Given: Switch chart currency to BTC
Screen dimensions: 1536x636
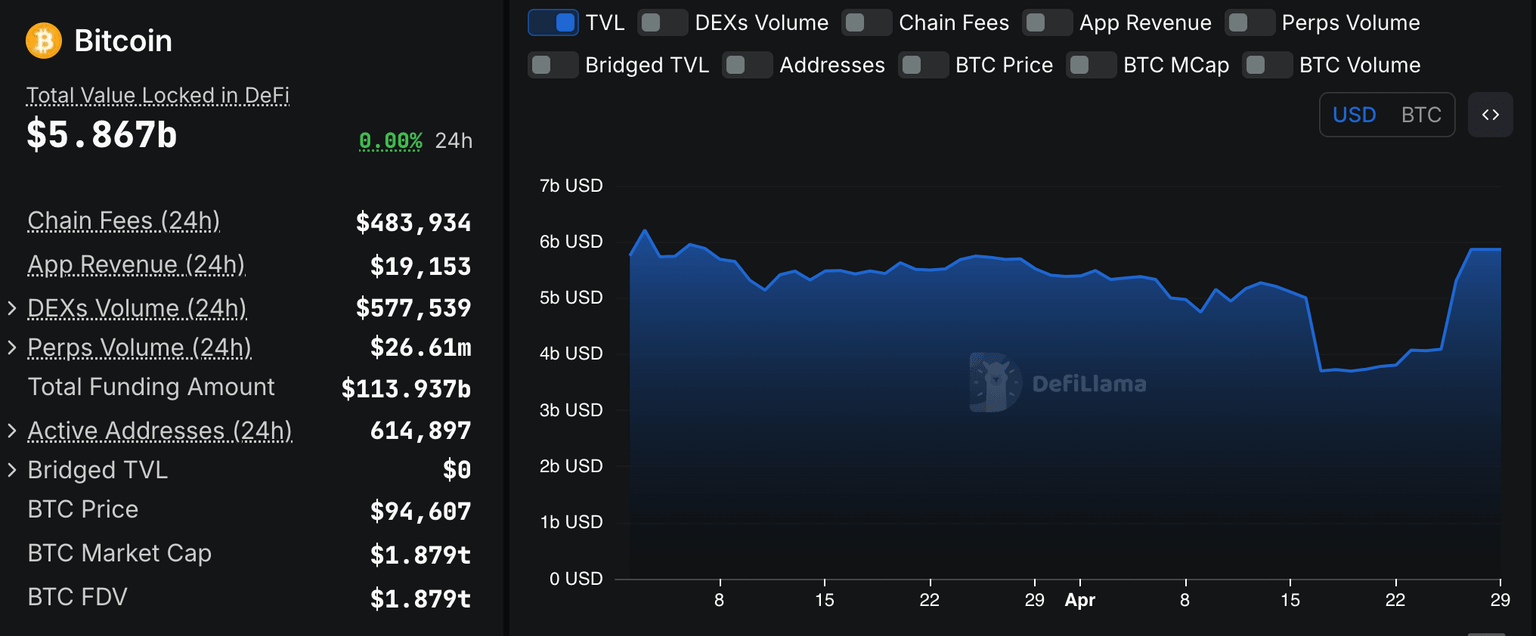Looking at the screenshot, I should point(1420,114).
